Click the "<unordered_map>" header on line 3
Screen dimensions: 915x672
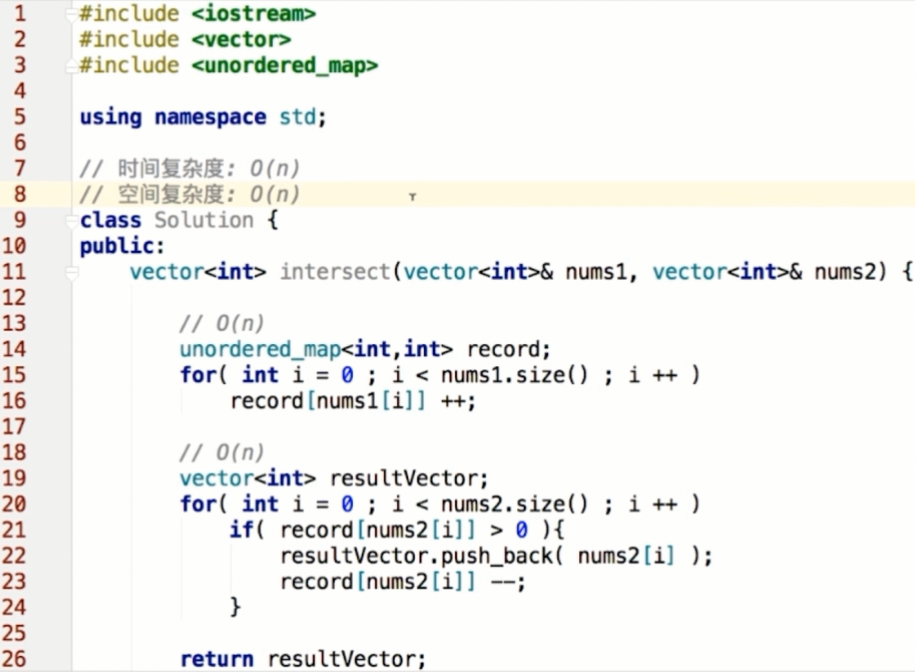coord(285,65)
